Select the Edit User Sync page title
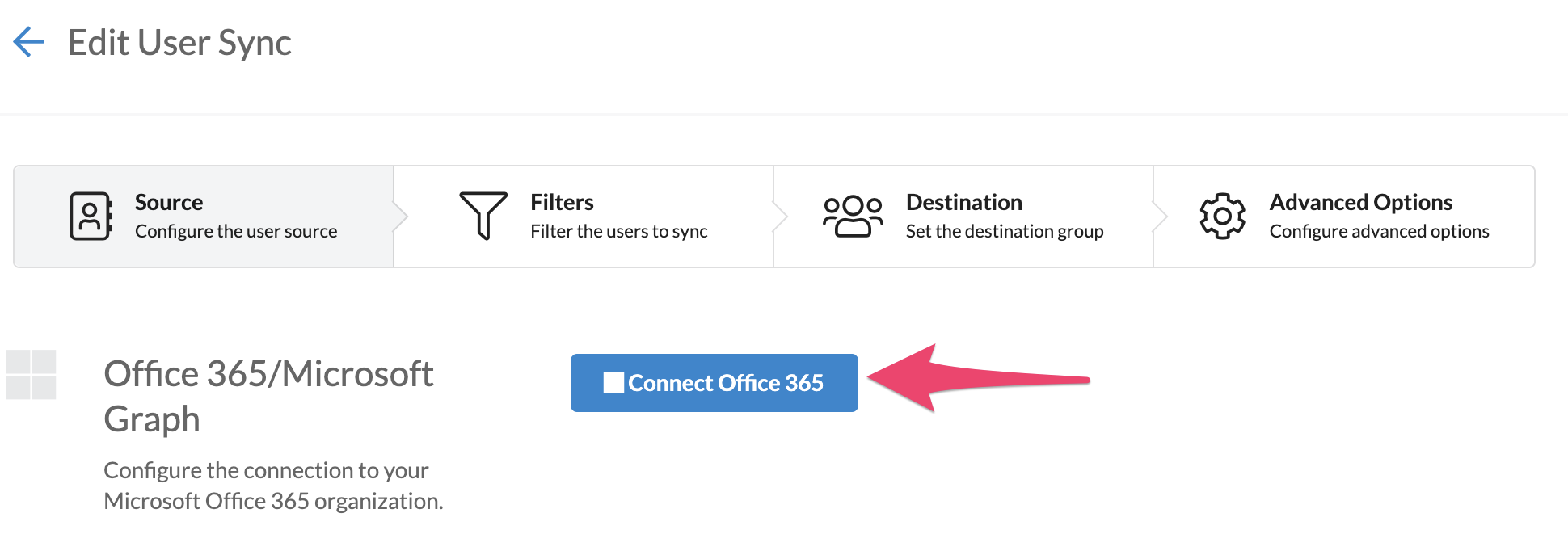1568x551 pixels. 179,43
